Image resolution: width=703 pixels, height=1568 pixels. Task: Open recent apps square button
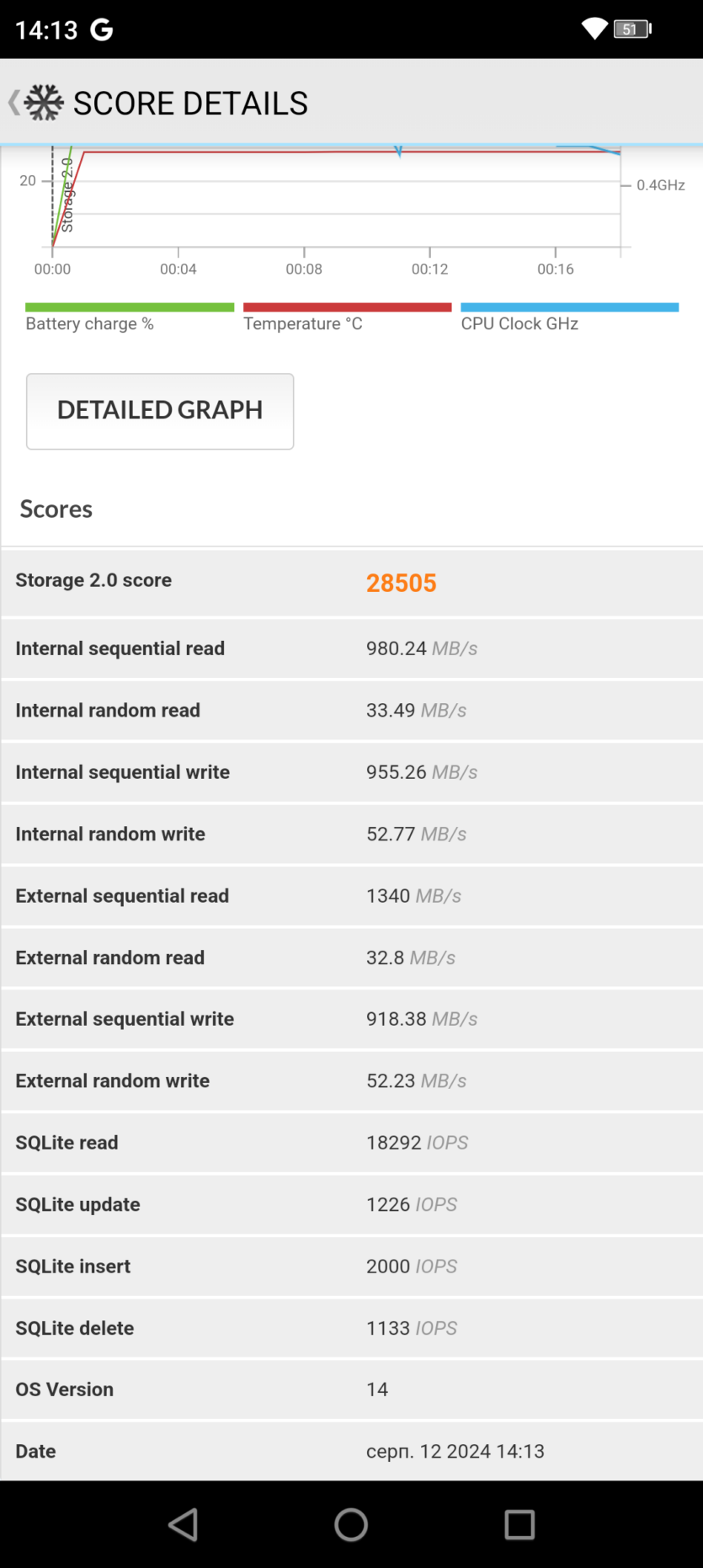519,1524
